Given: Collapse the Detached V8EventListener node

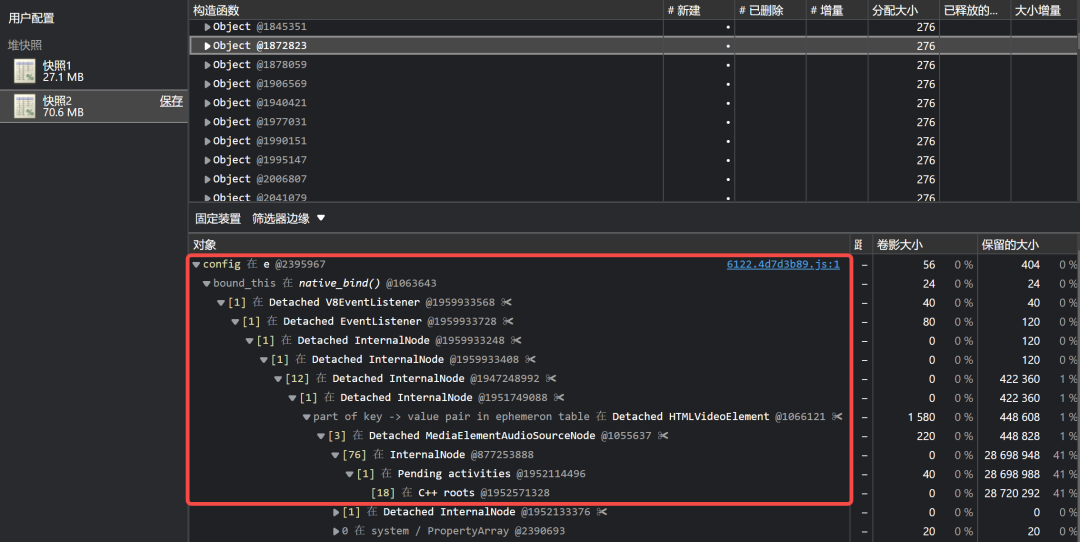Looking at the screenshot, I should pyautogui.click(x=221, y=302).
